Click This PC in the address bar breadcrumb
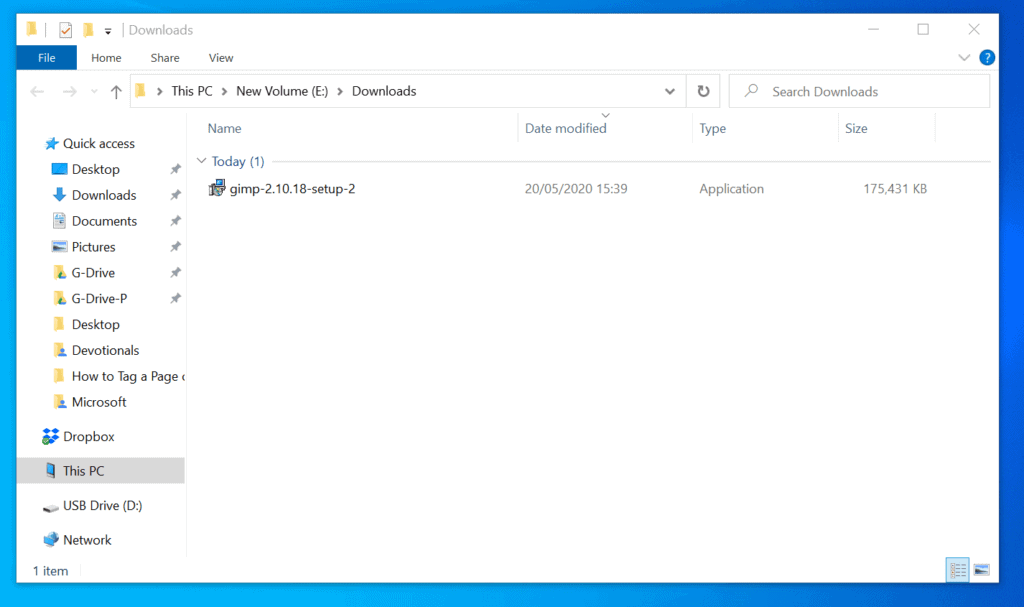Viewport: 1024px width, 607px height. pyautogui.click(x=193, y=90)
